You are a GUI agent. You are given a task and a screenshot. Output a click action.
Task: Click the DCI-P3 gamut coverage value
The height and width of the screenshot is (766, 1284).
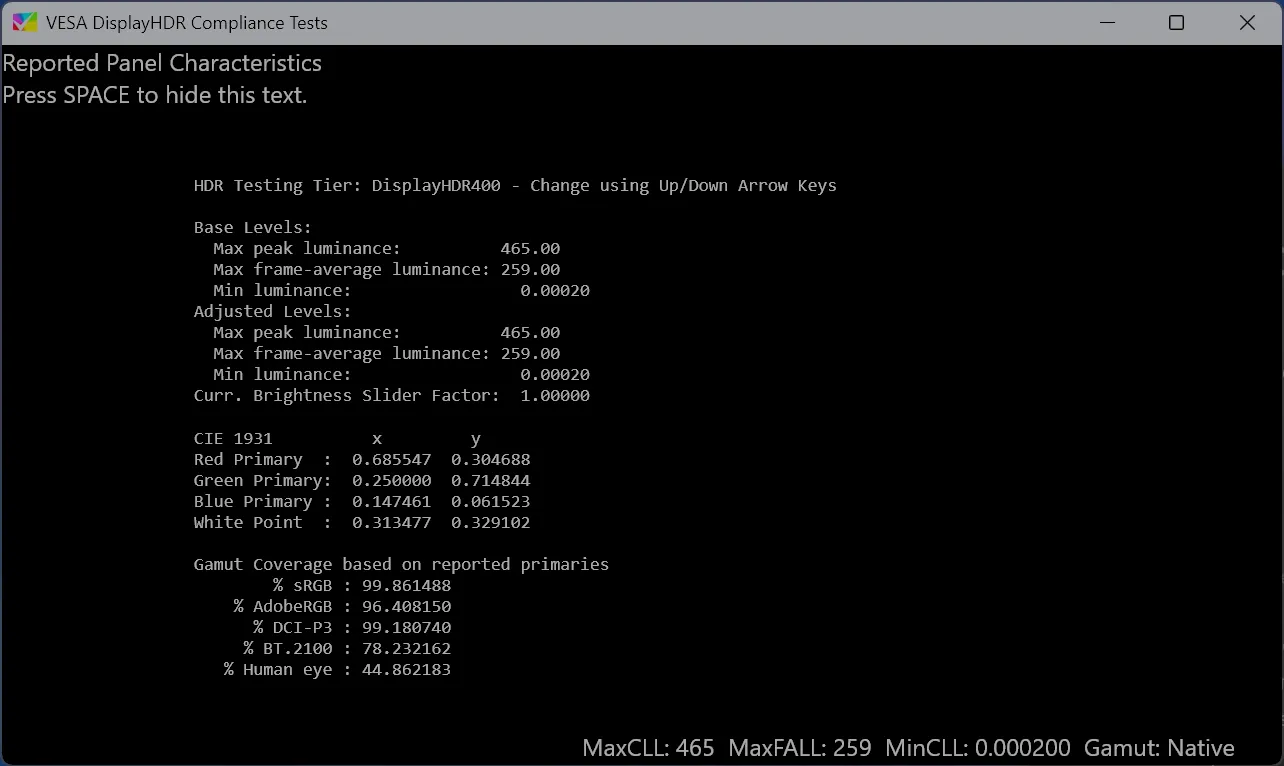pos(402,627)
